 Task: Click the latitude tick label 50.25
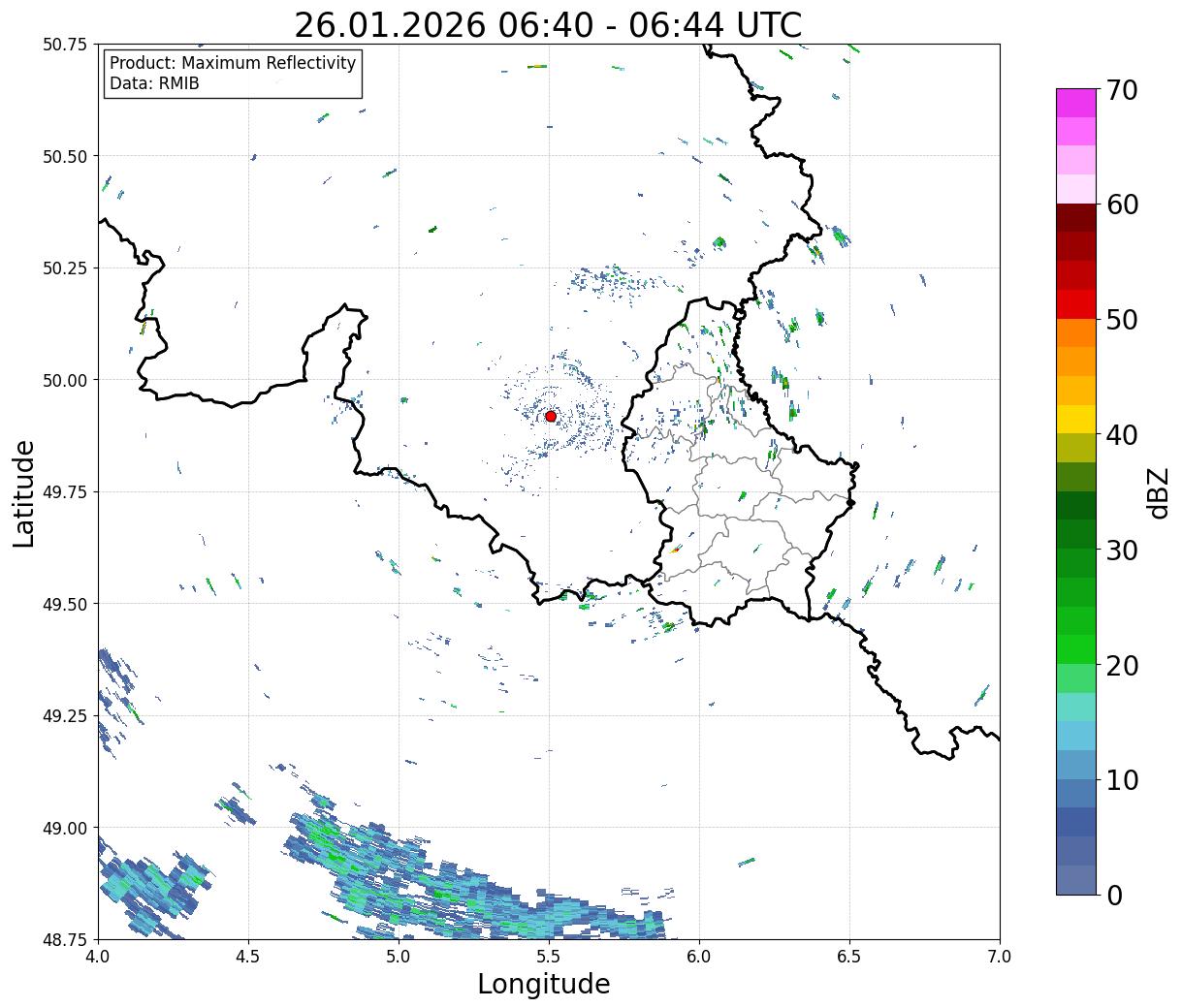(65, 268)
